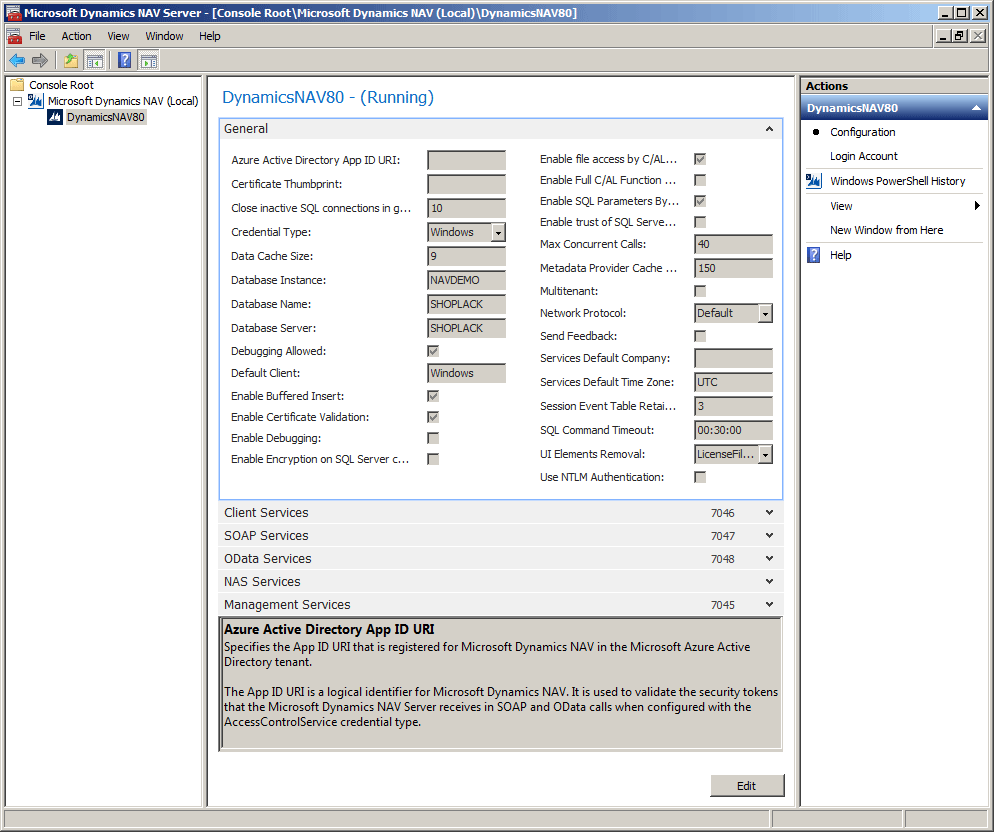The height and width of the screenshot is (832, 994).
Task: Click the Services Default Company field
Action: [x=733, y=358]
